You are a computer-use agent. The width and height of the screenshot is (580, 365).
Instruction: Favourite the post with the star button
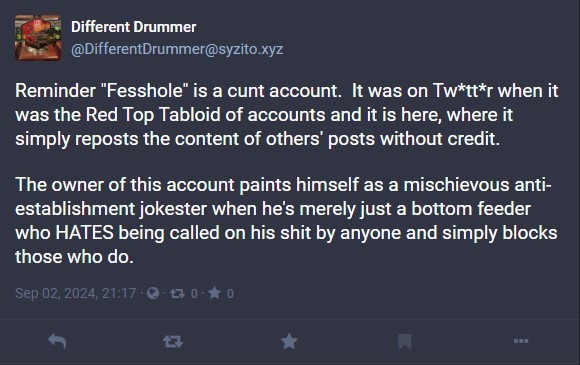[x=289, y=341]
